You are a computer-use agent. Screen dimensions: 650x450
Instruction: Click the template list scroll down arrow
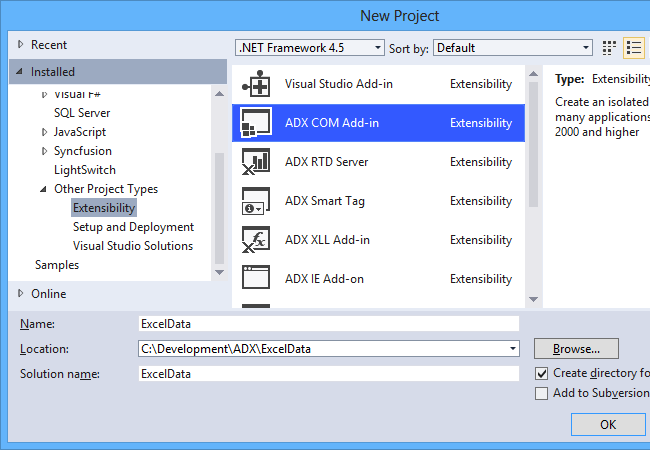point(534,299)
